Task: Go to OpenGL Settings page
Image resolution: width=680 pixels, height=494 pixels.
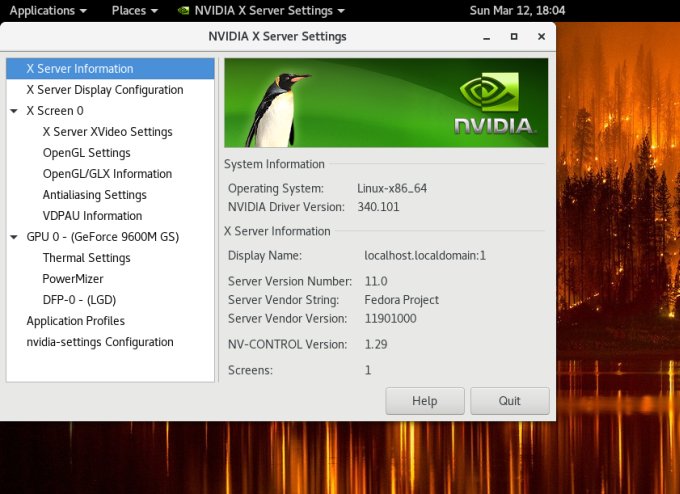Action: pyautogui.click(x=86, y=153)
